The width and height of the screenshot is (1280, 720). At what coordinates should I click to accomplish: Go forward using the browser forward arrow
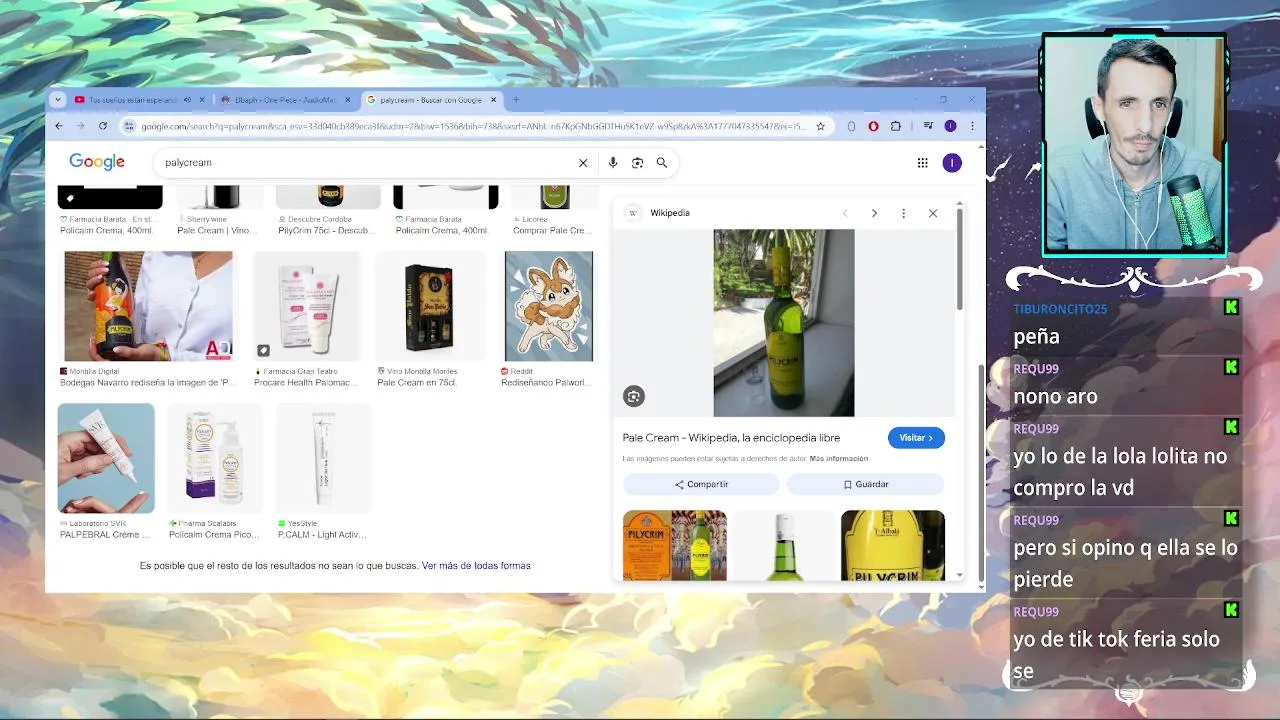80,126
